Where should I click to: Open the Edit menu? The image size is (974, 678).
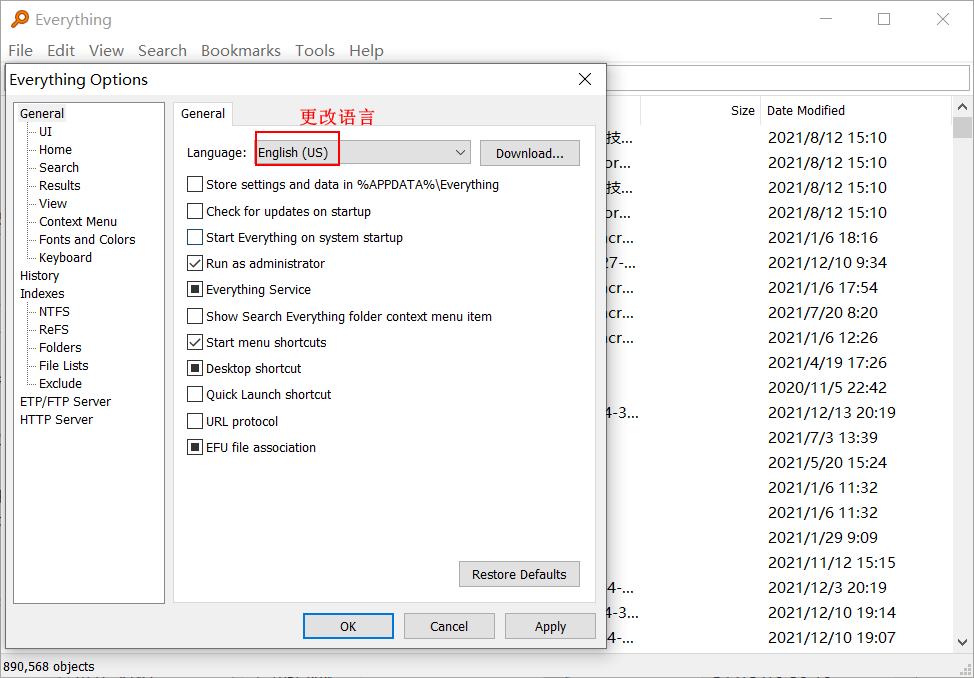(x=61, y=50)
